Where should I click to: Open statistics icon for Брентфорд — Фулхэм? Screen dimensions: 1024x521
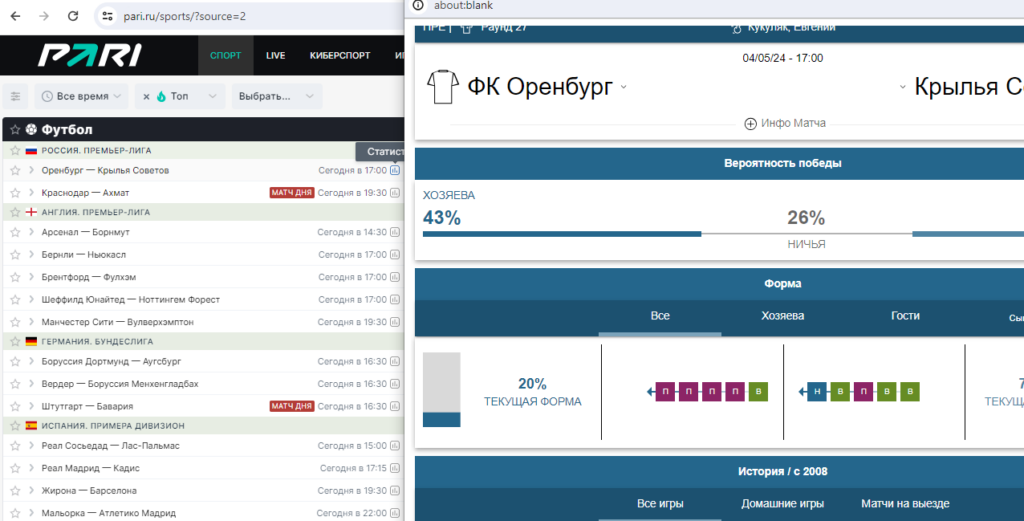pos(394,277)
